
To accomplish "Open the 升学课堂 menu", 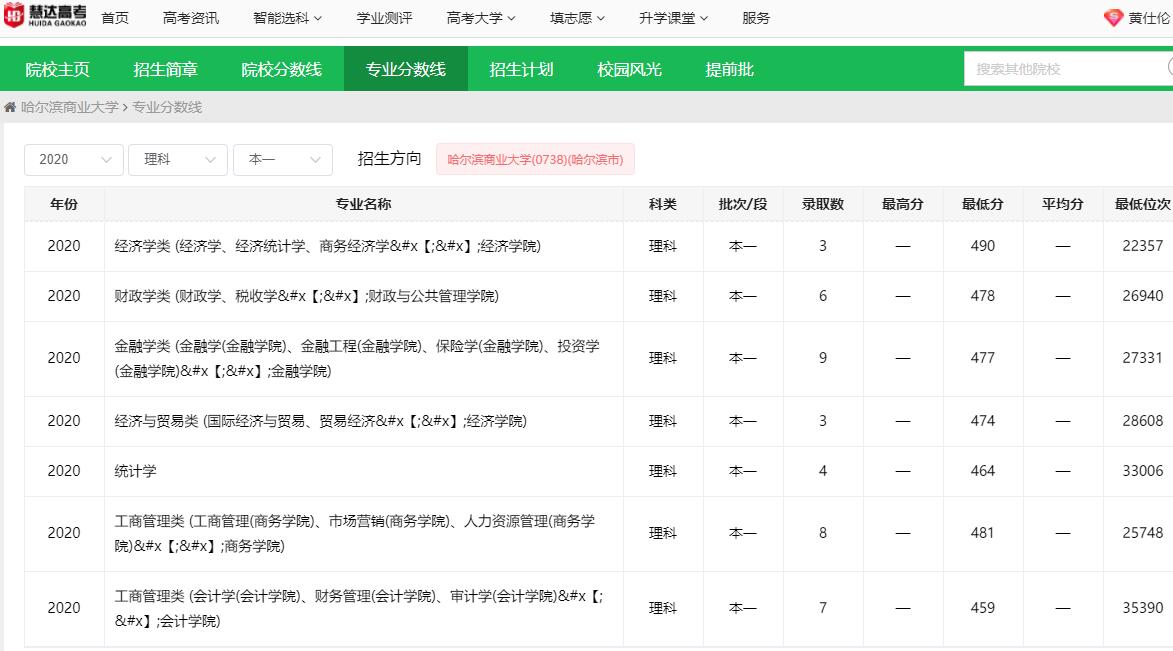I will (673, 18).
